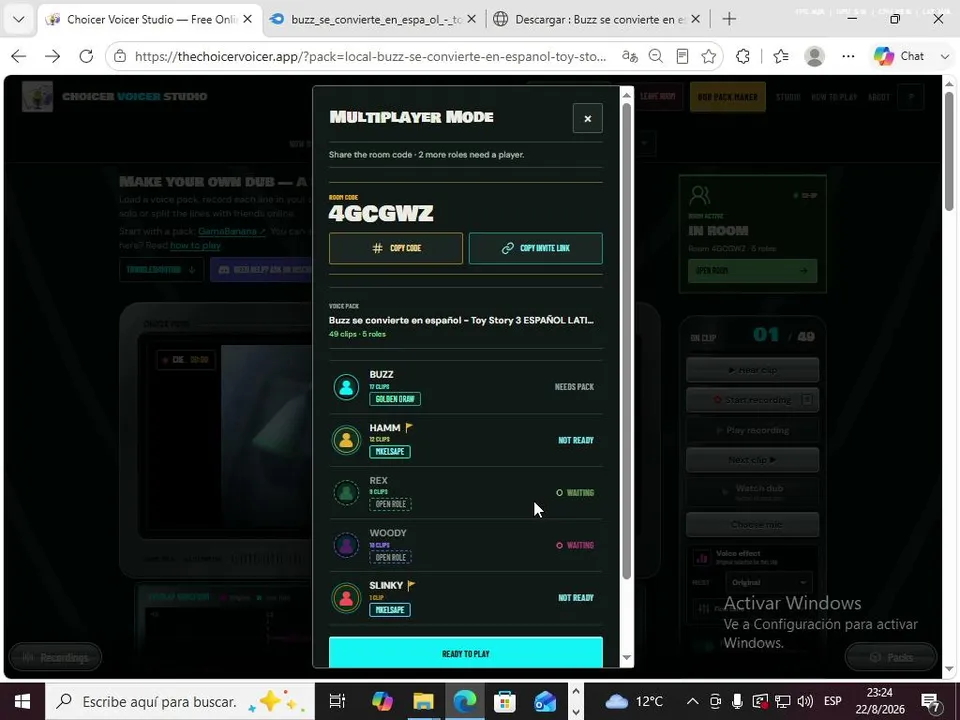The width and height of the screenshot is (960, 720).
Task: Open the weather widget showing 12°C
Action: (x=633, y=702)
